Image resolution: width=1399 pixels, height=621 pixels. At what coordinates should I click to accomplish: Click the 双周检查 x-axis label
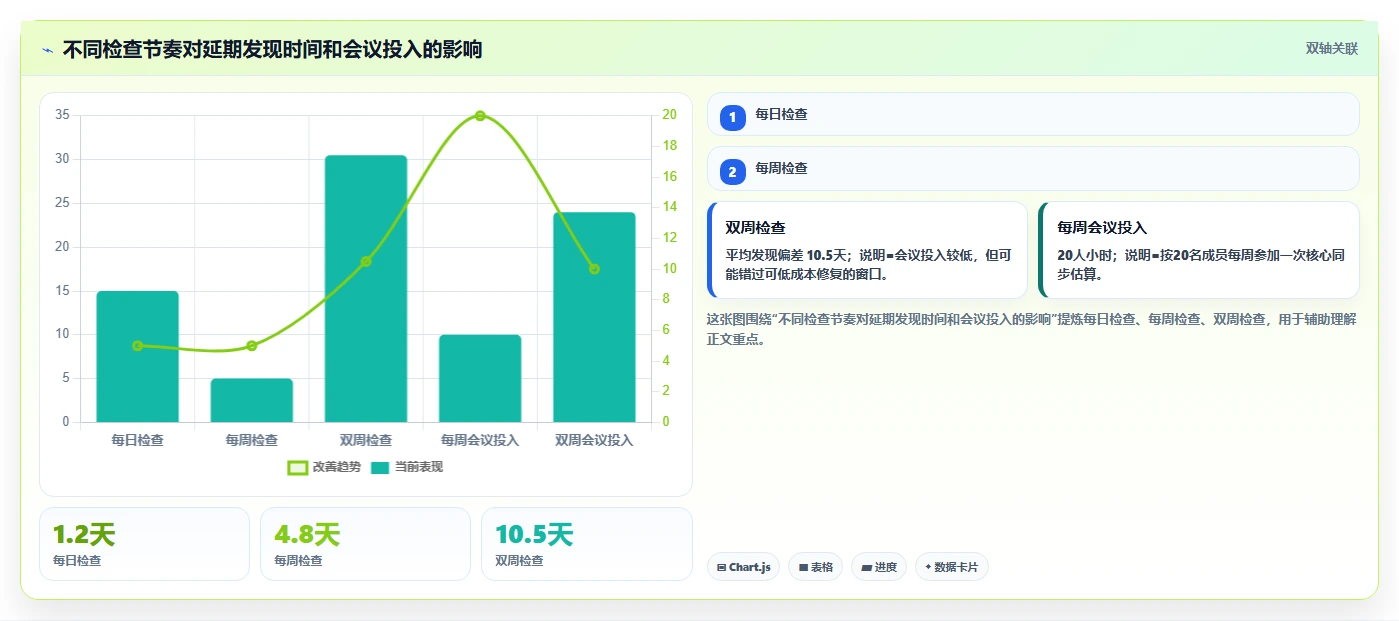click(x=366, y=440)
